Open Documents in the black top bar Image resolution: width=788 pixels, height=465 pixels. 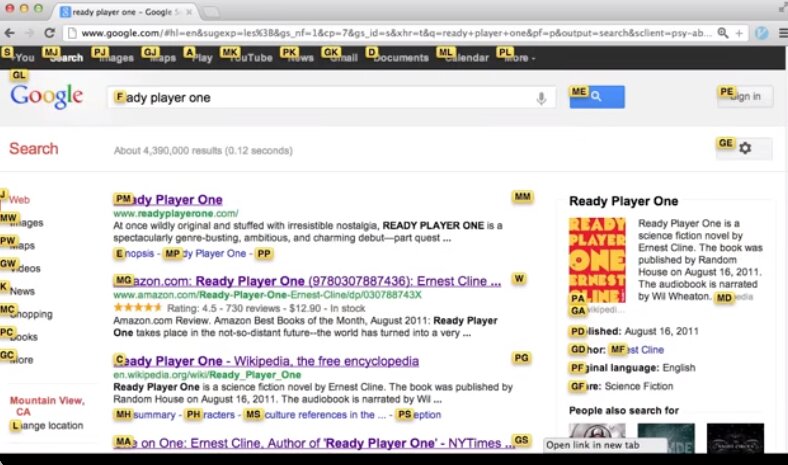[399, 58]
